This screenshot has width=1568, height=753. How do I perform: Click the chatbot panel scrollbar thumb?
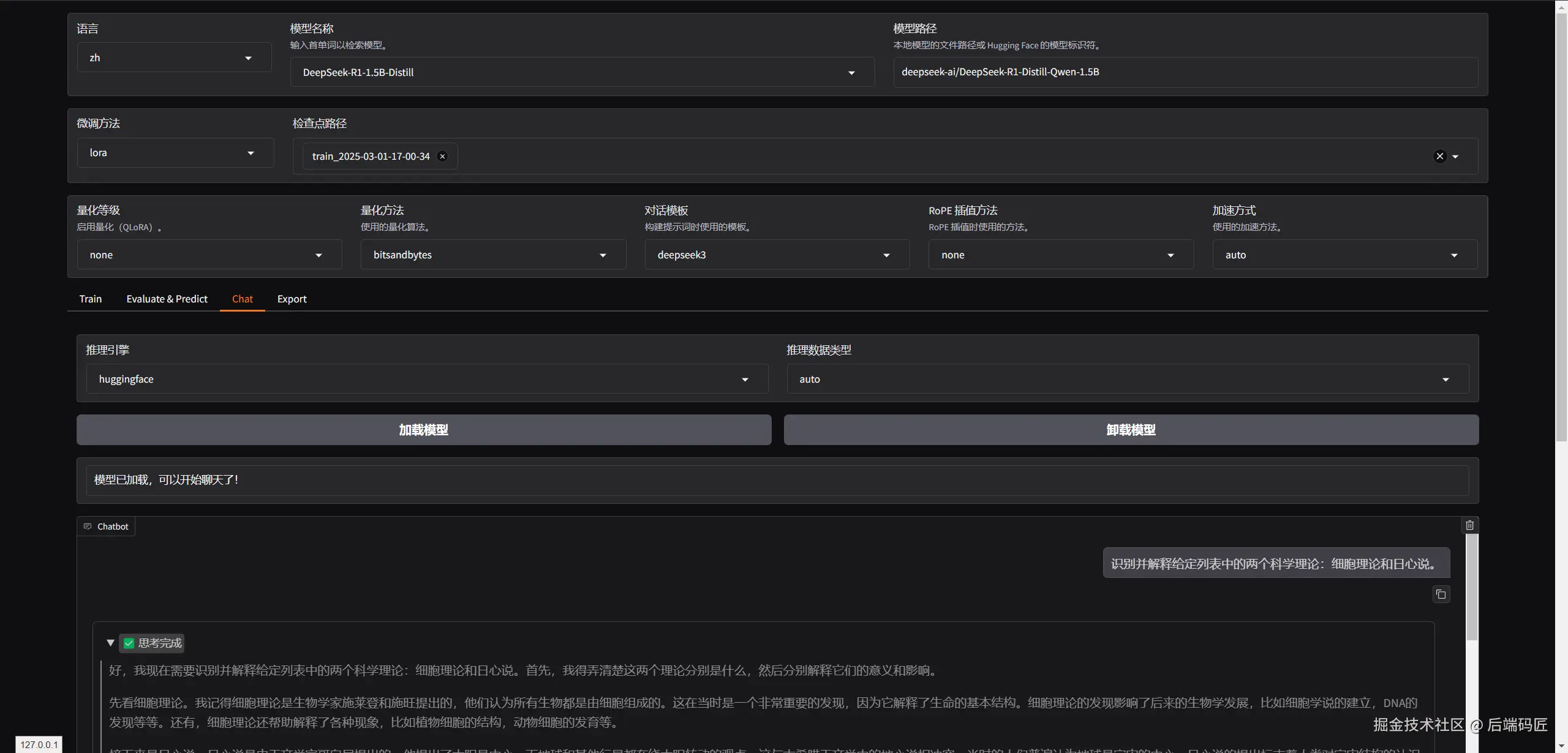1472,588
